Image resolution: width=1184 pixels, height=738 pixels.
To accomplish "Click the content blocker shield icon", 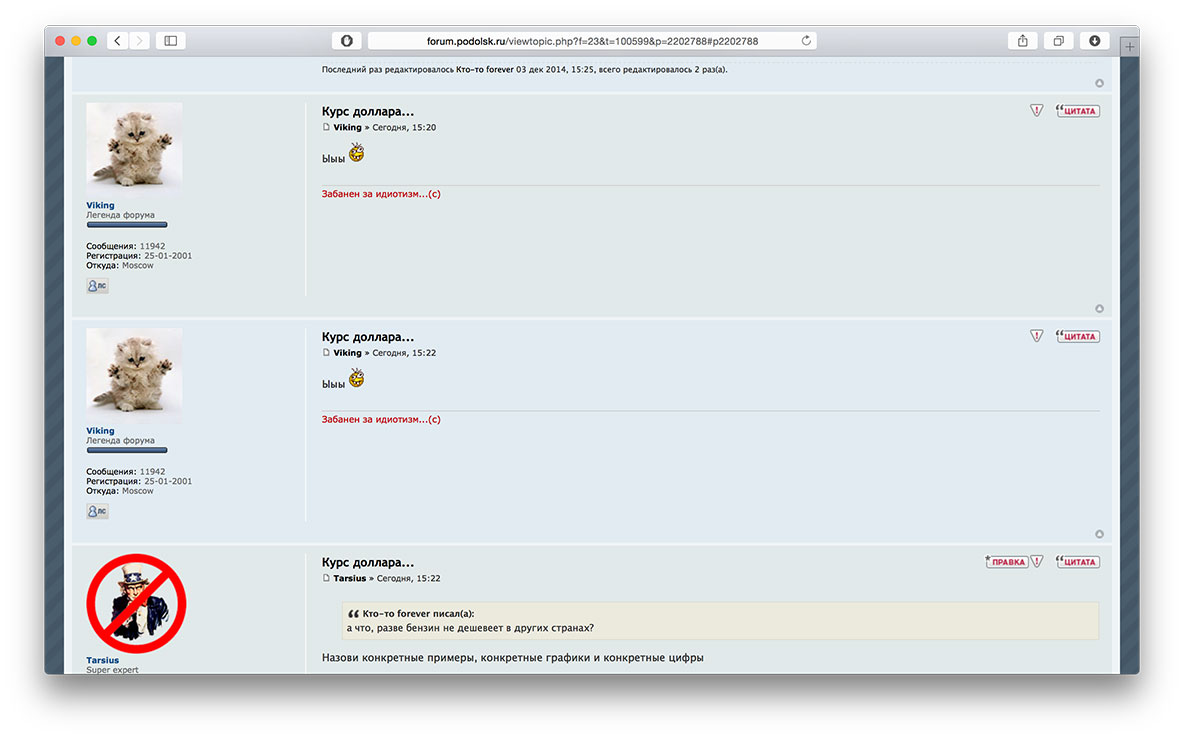I will tap(346, 41).
